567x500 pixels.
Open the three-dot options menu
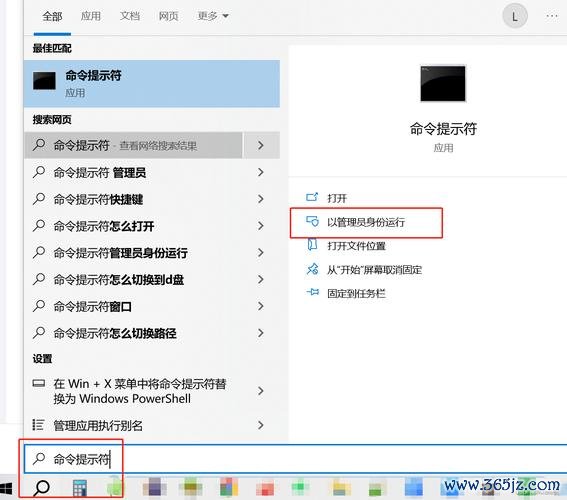(552, 16)
